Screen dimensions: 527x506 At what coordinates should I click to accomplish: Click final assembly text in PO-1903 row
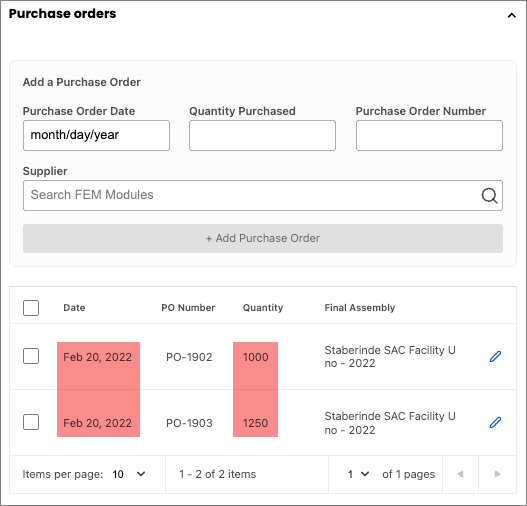(x=390, y=423)
